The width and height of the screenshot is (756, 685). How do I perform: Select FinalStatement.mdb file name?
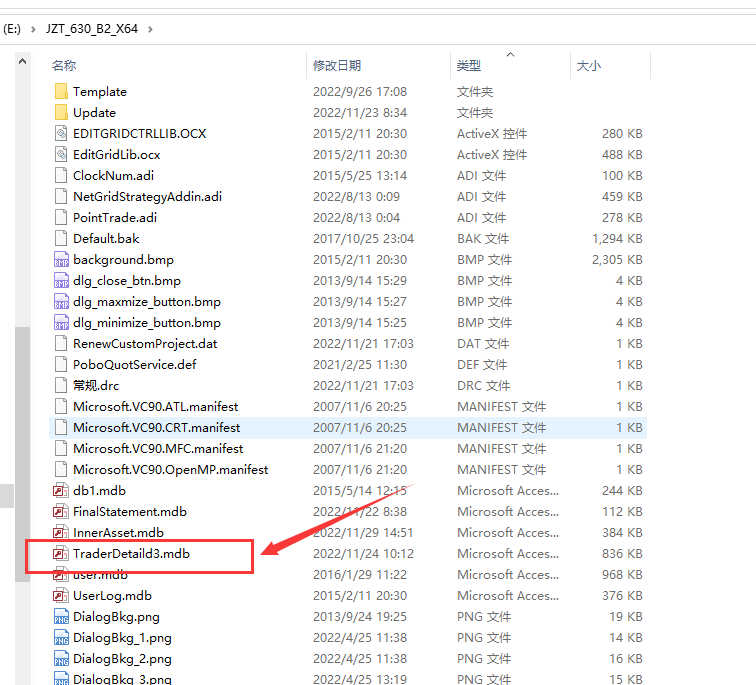[130, 511]
